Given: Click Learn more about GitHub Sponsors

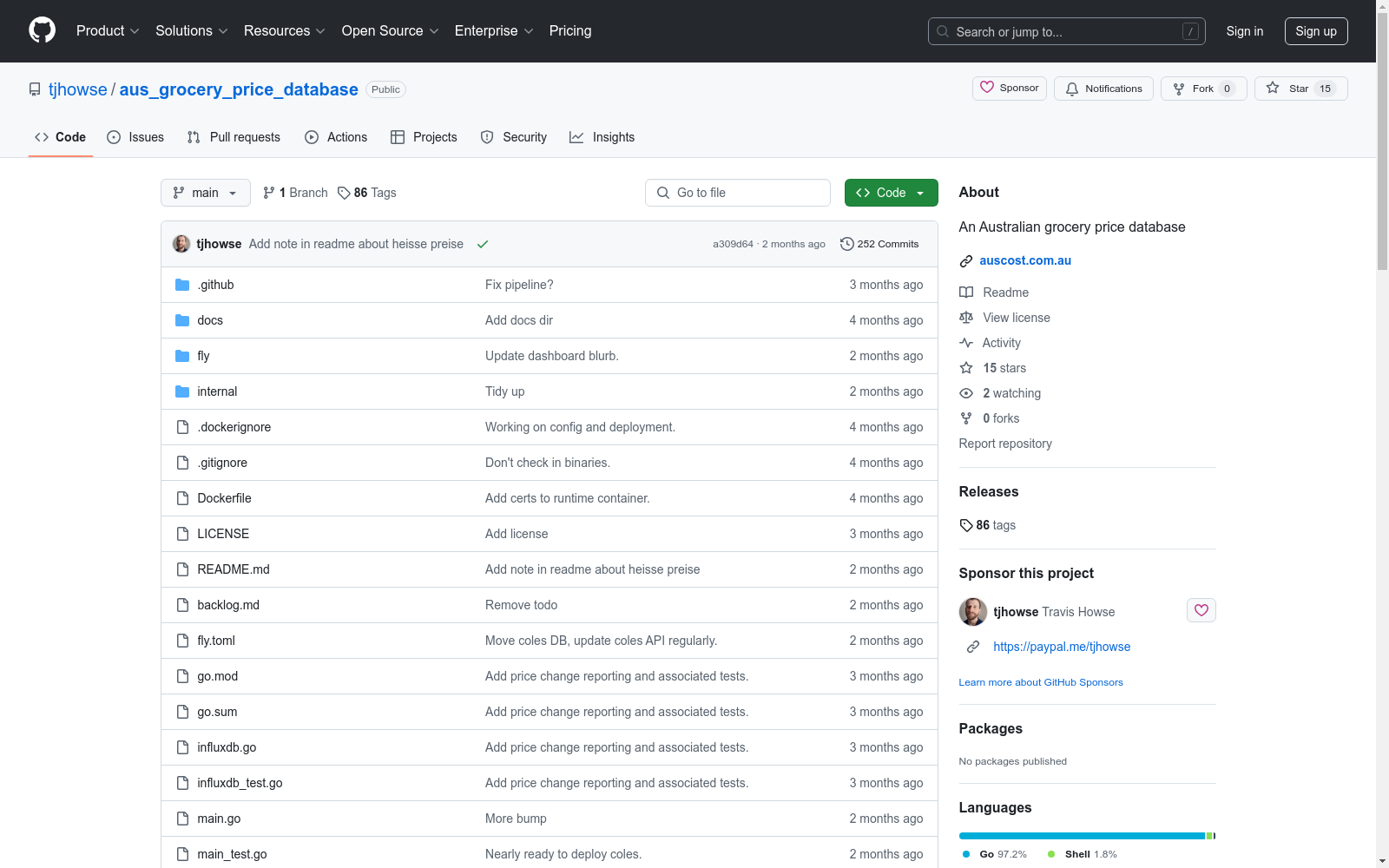Looking at the screenshot, I should coord(1041,682).
